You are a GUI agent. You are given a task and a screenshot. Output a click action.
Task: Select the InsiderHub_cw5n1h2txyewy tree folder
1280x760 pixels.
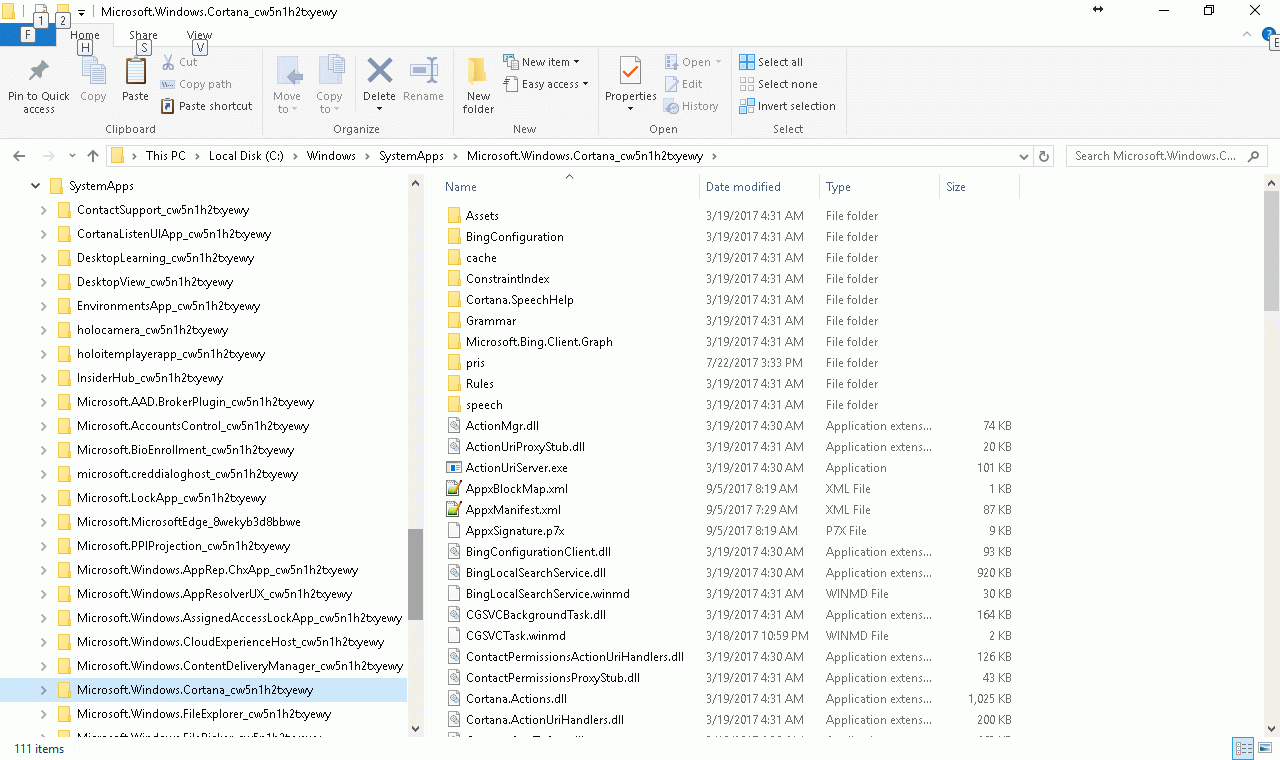pyautogui.click(x=150, y=378)
